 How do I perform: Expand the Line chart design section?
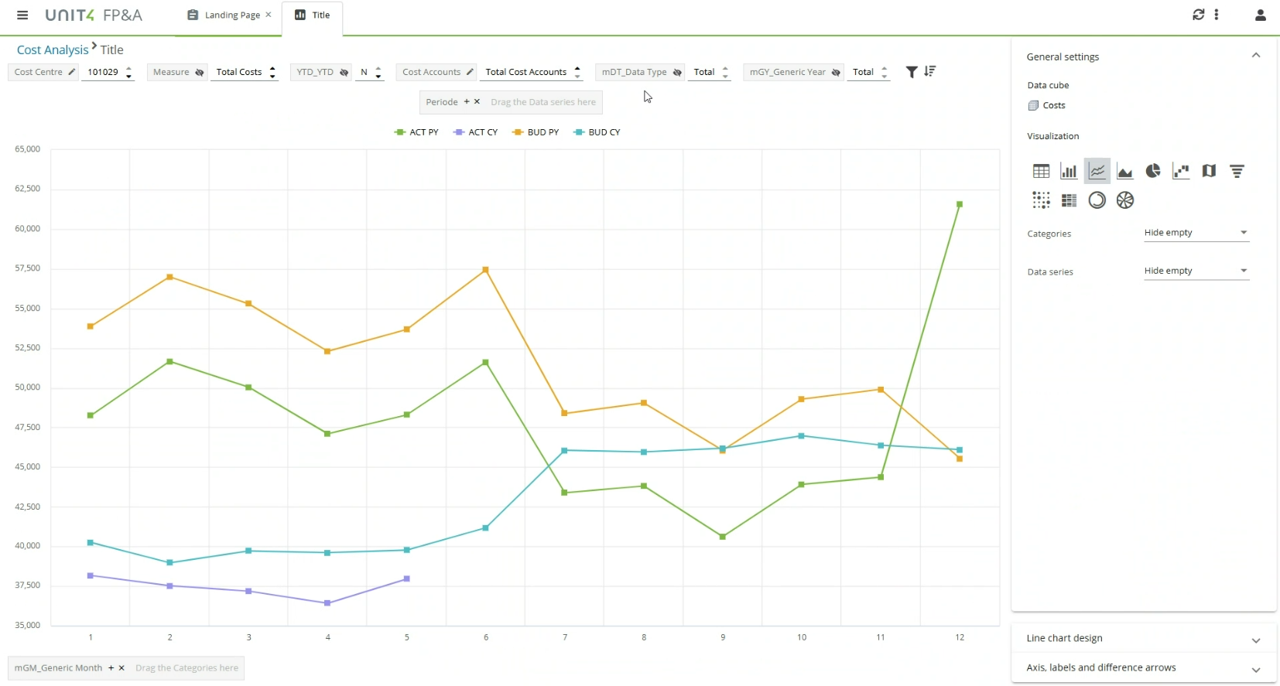tap(1143, 638)
